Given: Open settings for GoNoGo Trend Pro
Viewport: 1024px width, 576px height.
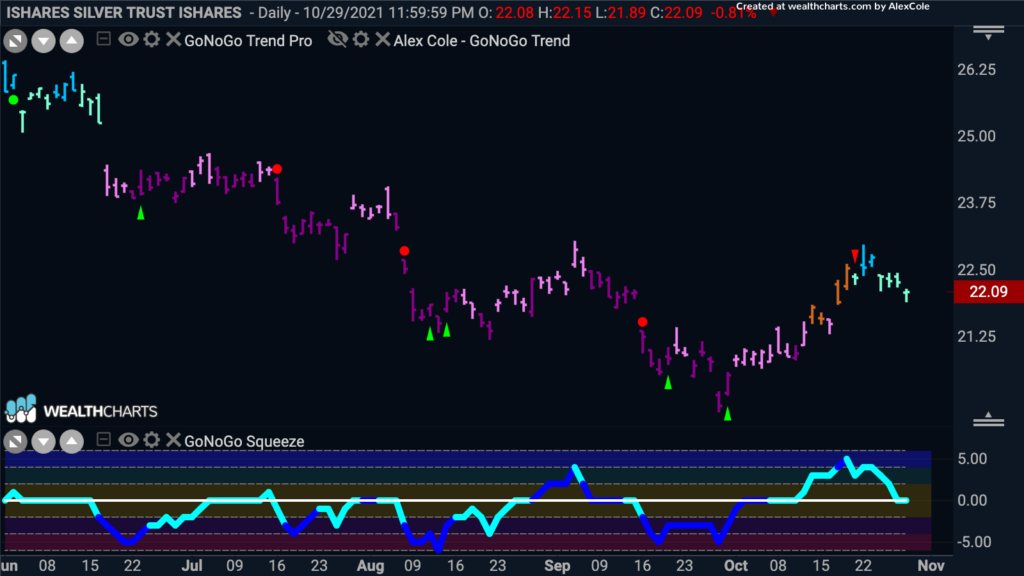Looking at the screenshot, I should (x=152, y=40).
